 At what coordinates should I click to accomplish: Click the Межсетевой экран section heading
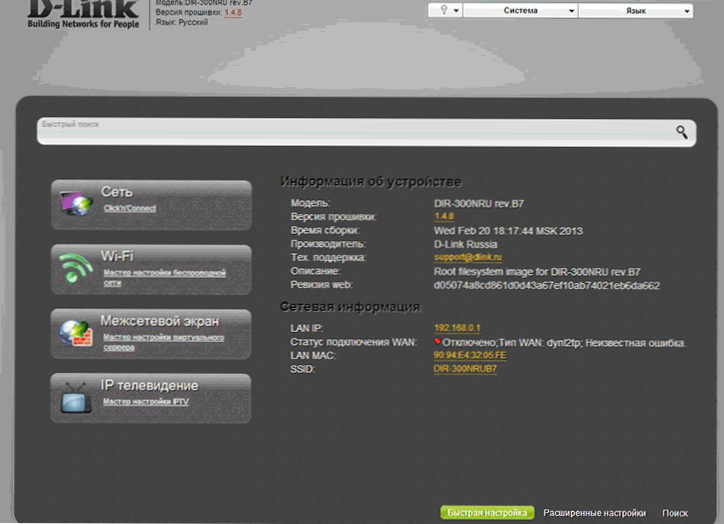(x=159, y=321)
